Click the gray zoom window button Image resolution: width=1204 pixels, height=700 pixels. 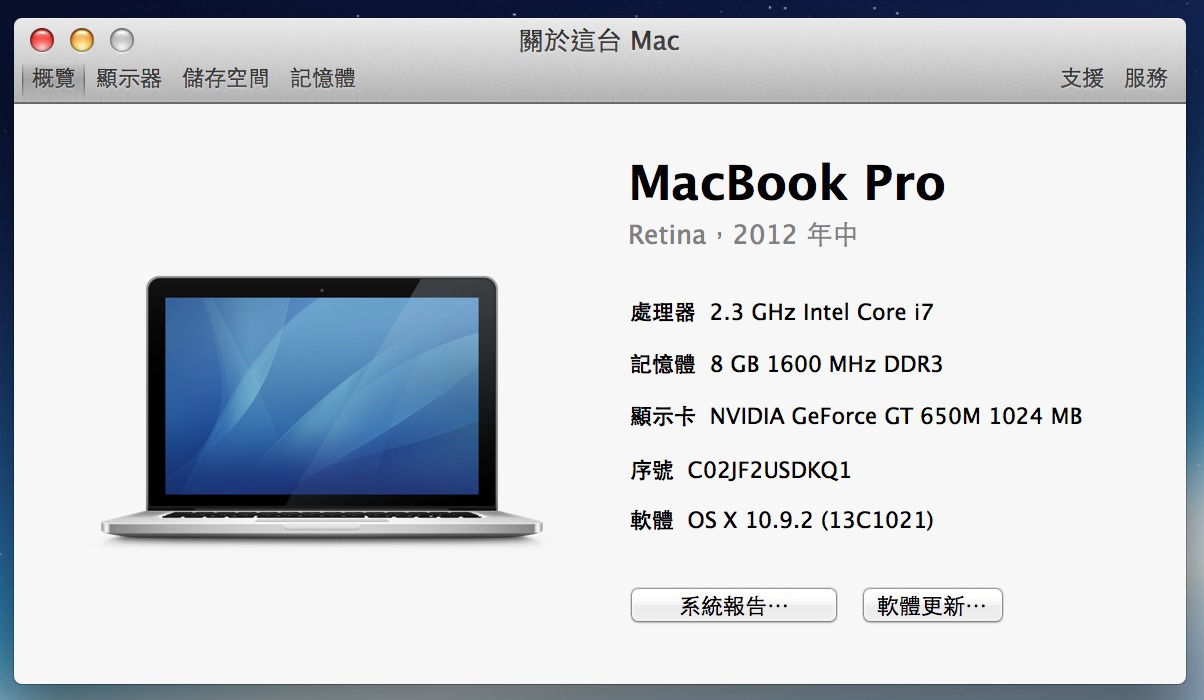pos(122,40)
